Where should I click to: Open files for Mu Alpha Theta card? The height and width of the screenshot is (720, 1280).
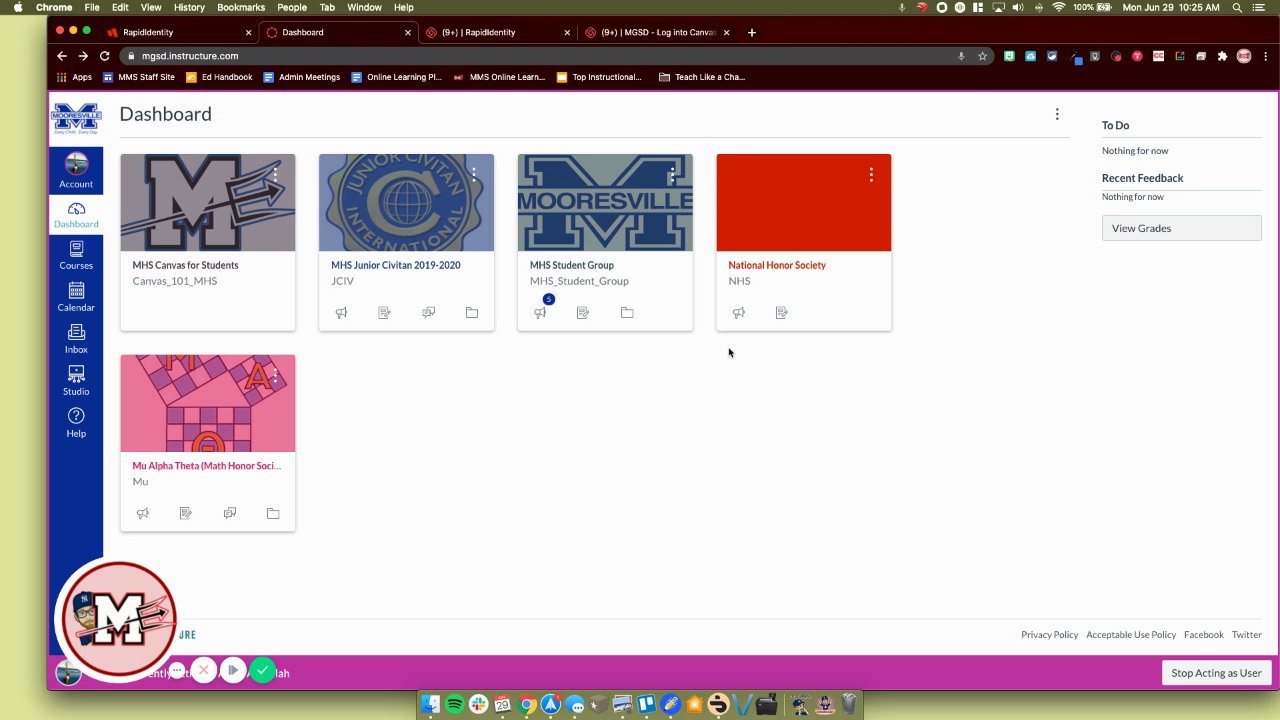tap(273, 513)
